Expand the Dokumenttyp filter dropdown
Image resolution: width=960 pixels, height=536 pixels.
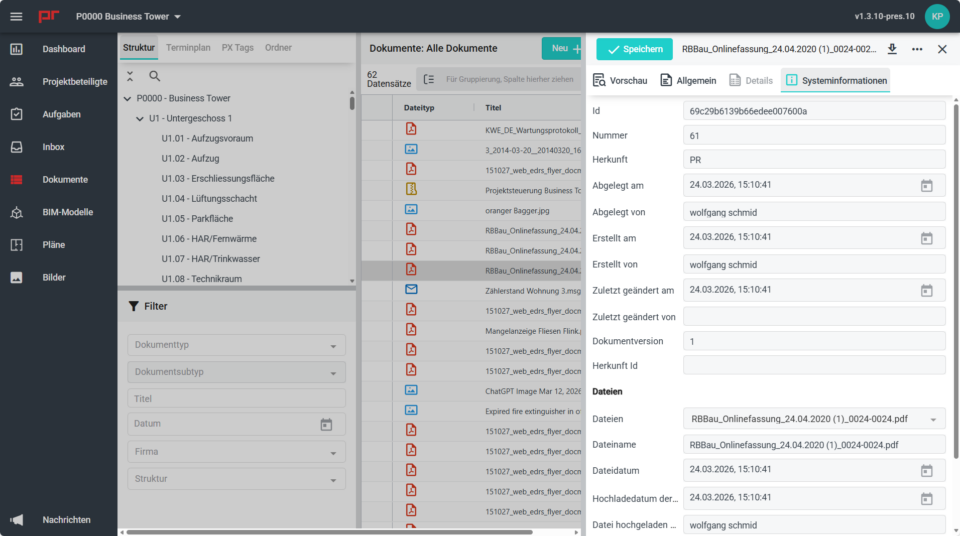click(x=332, y=346)
